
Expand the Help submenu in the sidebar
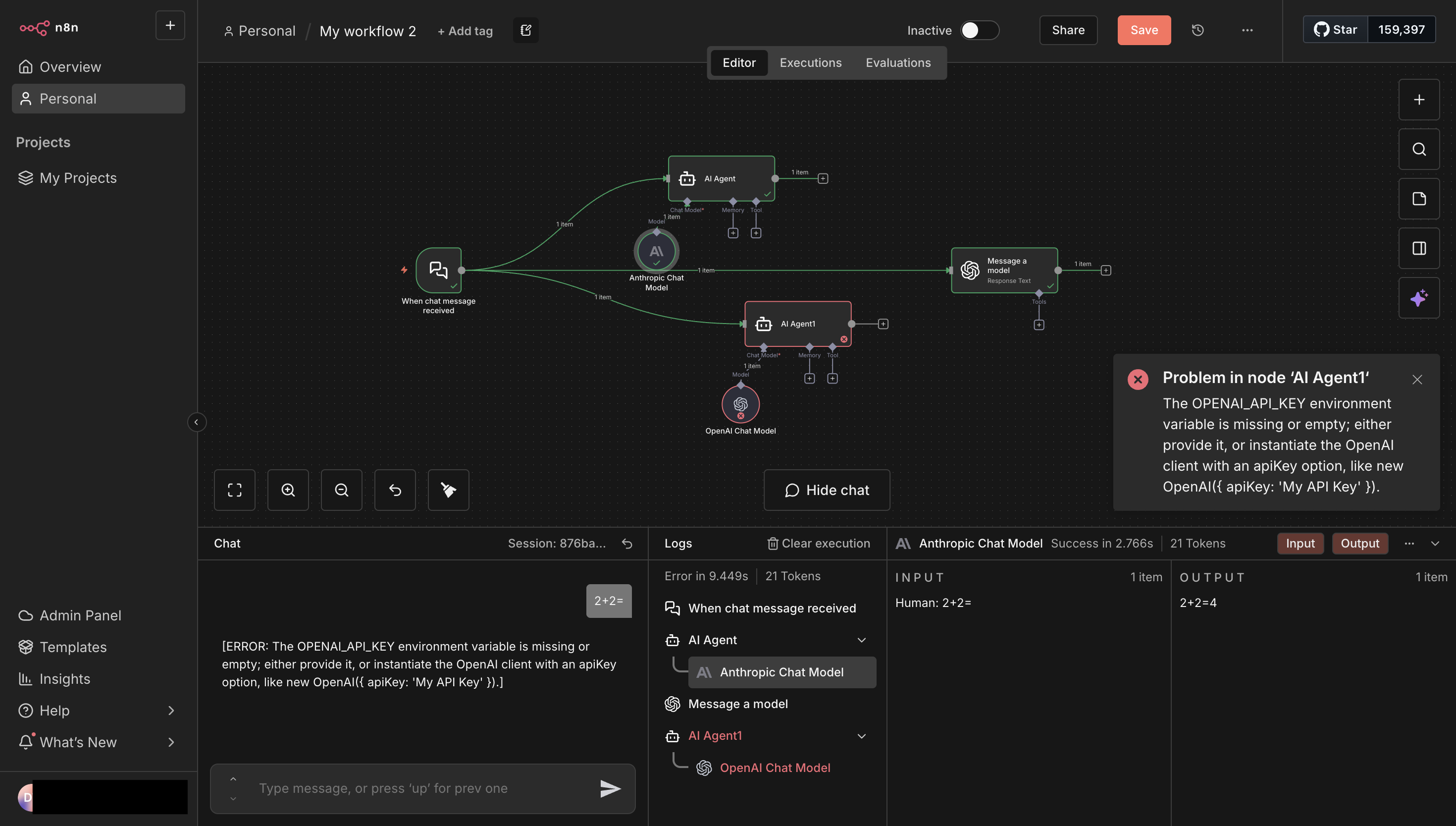[171, 710]
